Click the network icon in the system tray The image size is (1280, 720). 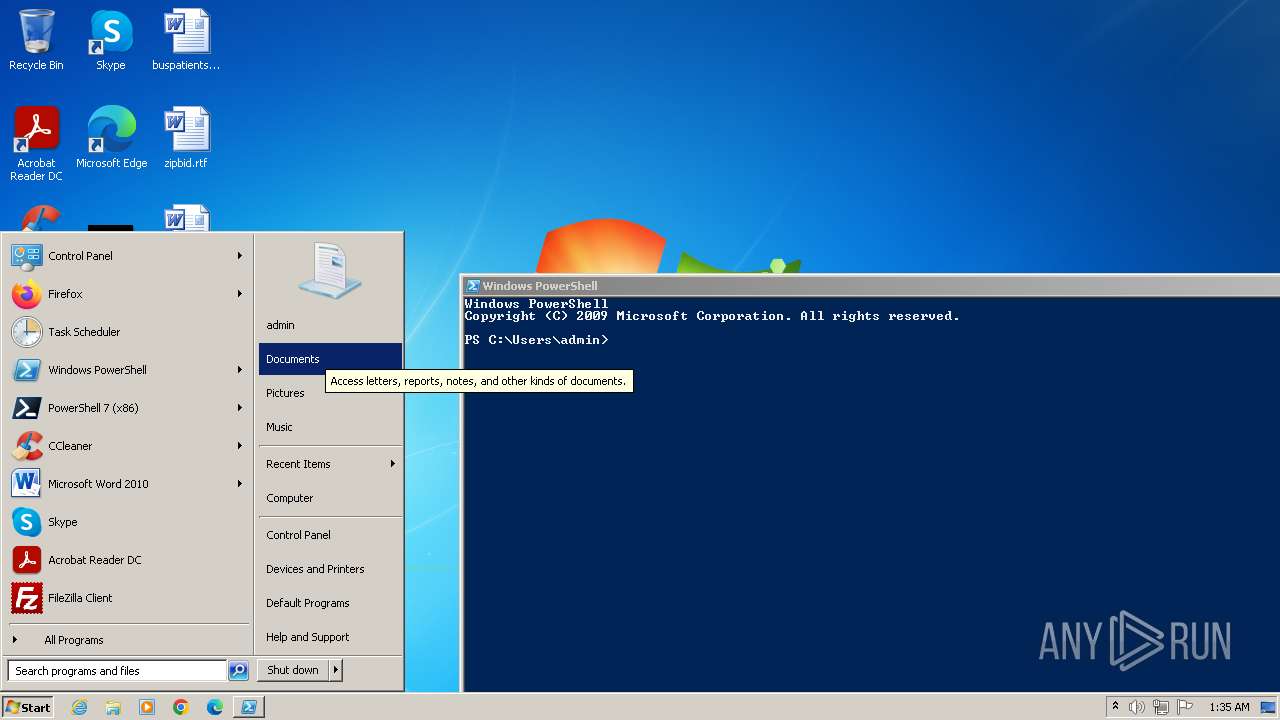tap(1161, 707)
